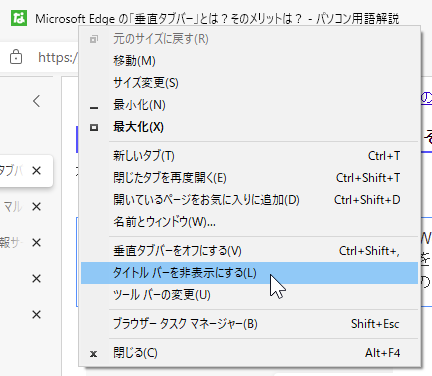Close the fourth tab in the vertical list

(36, 279)
